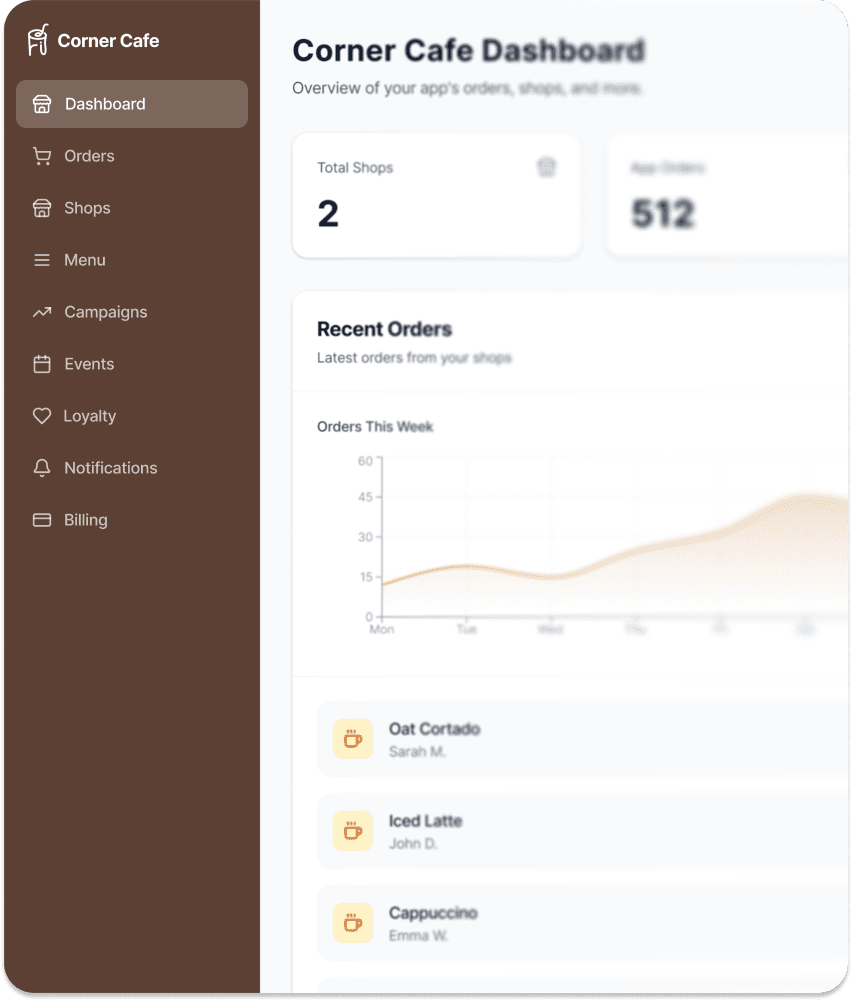Screen dimensions: 852x1001
Task: Click the Orders shopping cart icon
Action: [42, 156]
